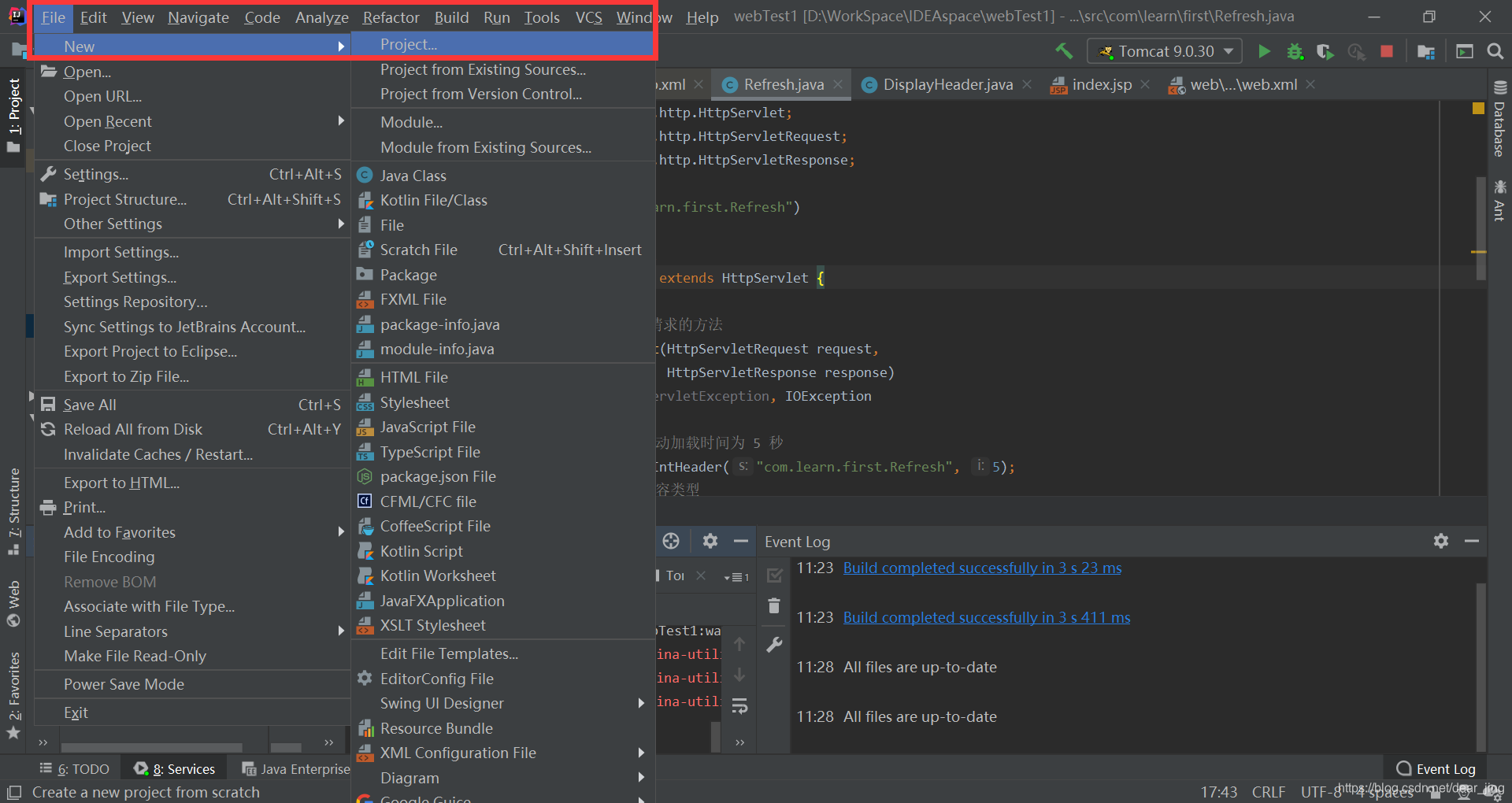1512x803 pixels.
Task: Toggle soft-wrap icon in Services output
Action: pyautogui.click(x=739, y=706)
